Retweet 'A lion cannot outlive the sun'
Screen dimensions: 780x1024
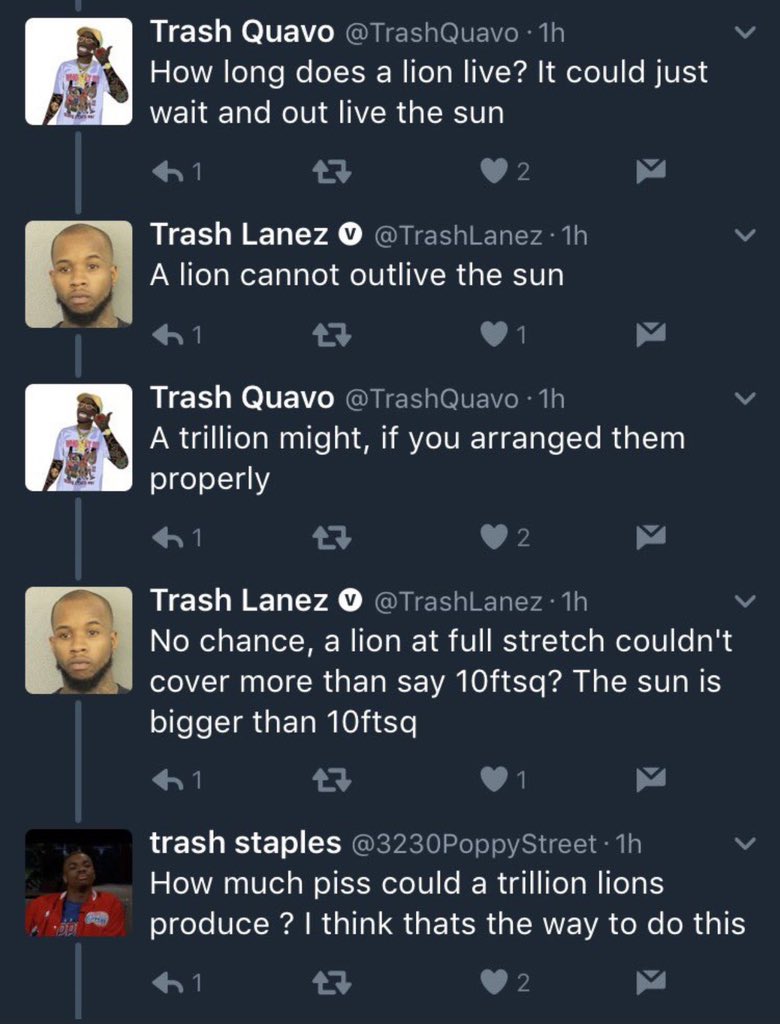point(332,335)
